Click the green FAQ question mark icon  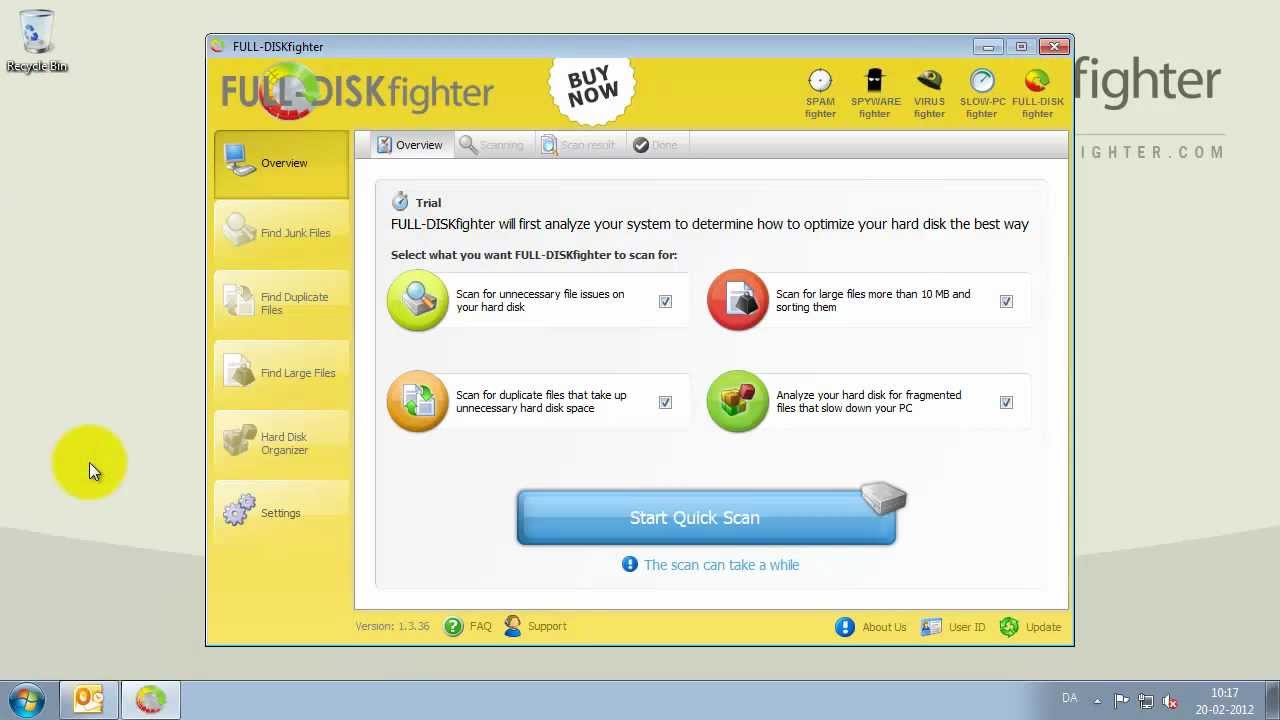(454, 626)
